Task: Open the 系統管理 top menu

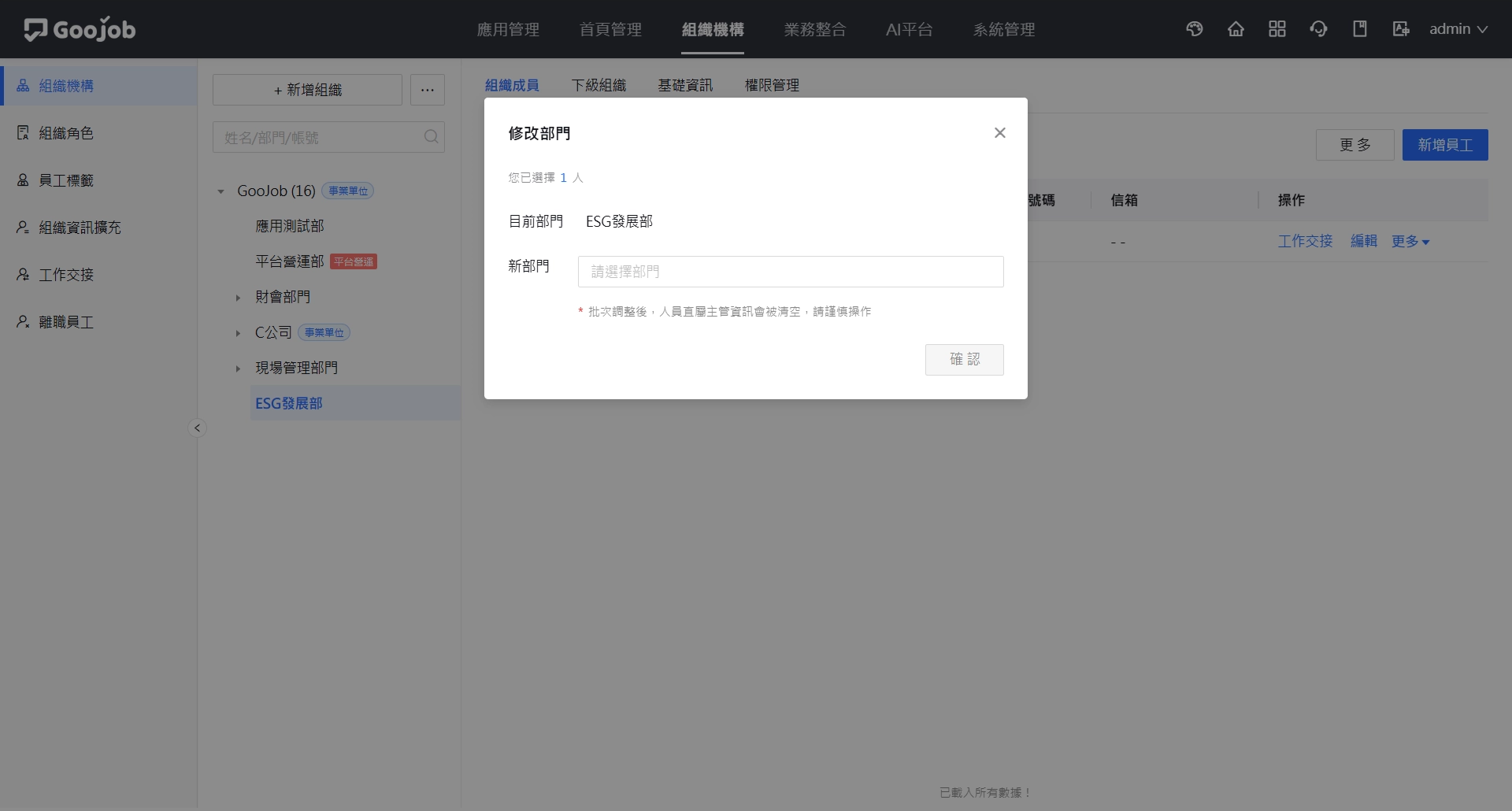Action: point(1004,30)
